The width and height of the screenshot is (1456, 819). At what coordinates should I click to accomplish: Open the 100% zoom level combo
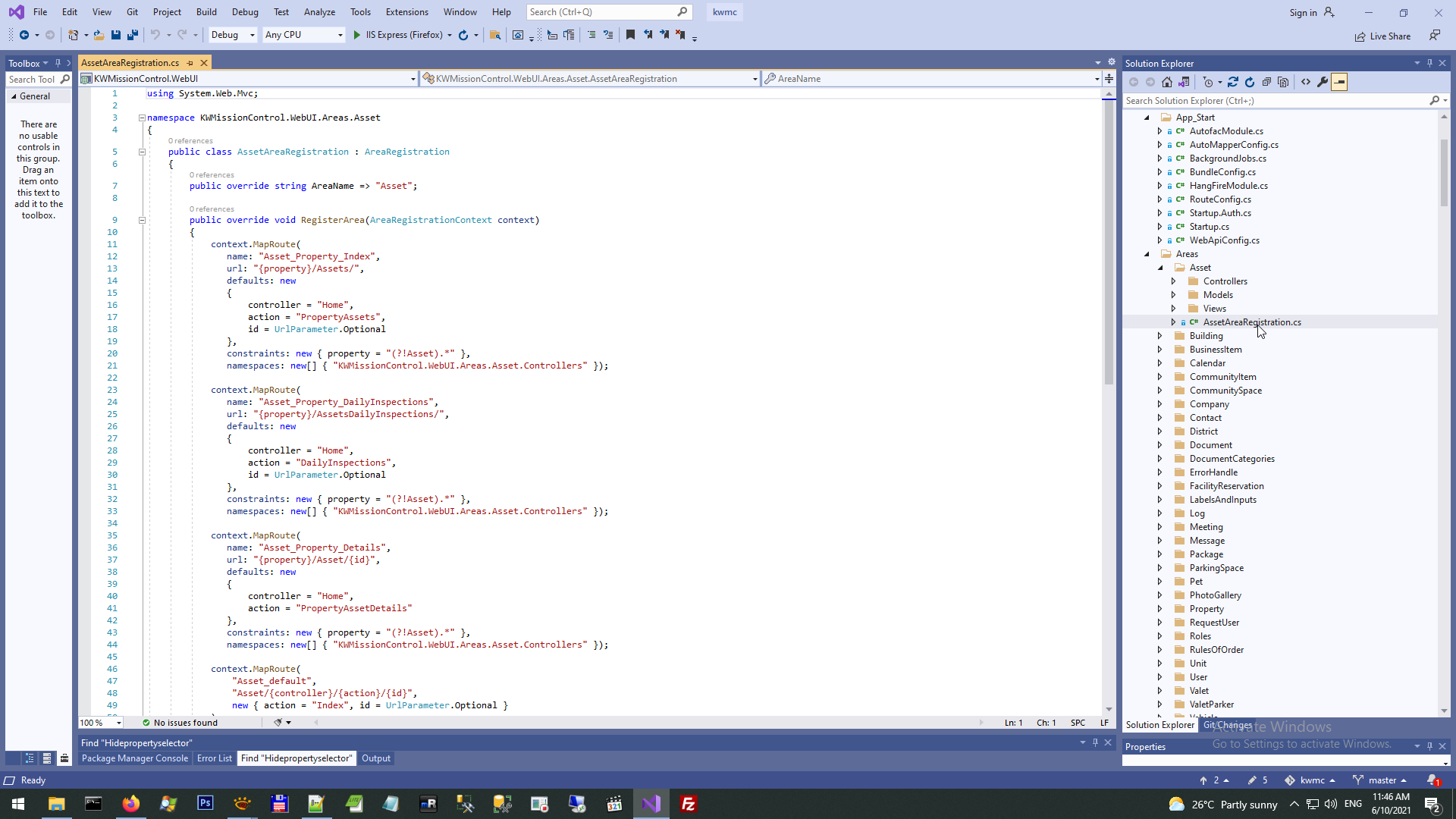click(x=101, y=723)
